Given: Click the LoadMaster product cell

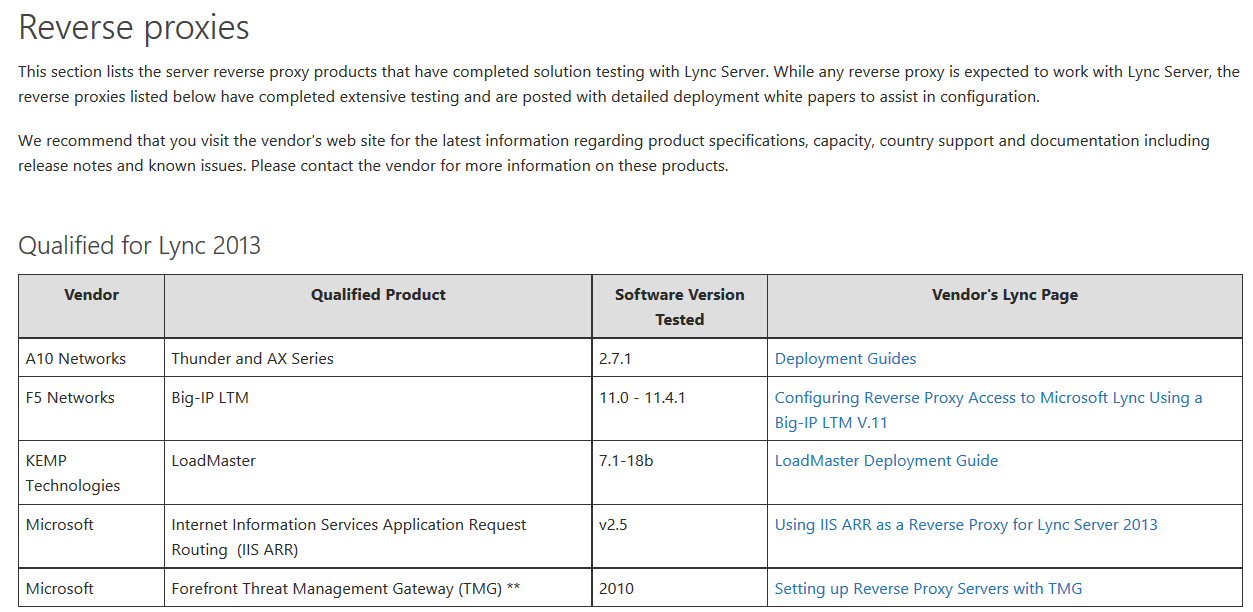Looking at the screenshot, I should [378, 473].
